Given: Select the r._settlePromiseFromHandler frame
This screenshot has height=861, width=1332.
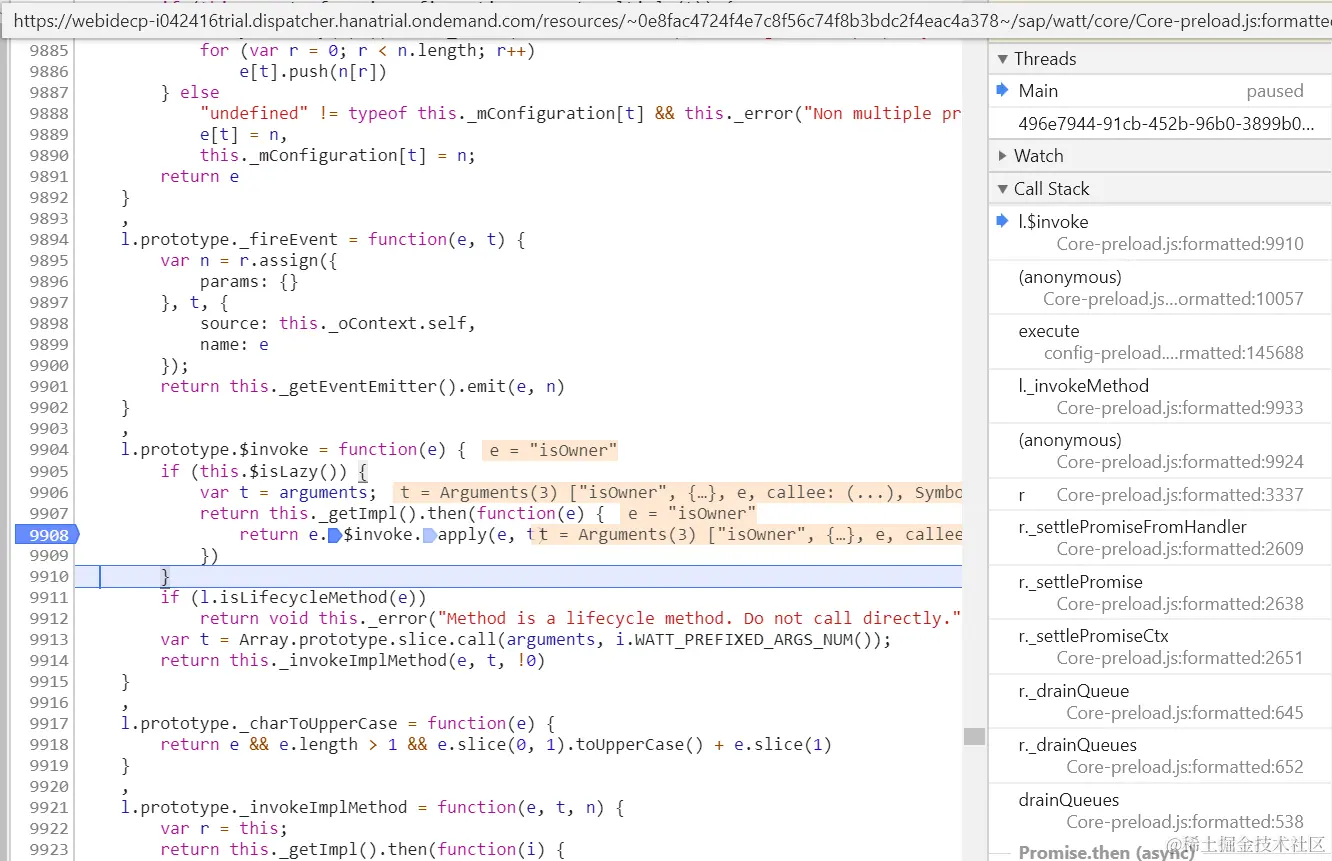Looking at the screenshot, I should pyautogui.click(x=1160, y=537).
